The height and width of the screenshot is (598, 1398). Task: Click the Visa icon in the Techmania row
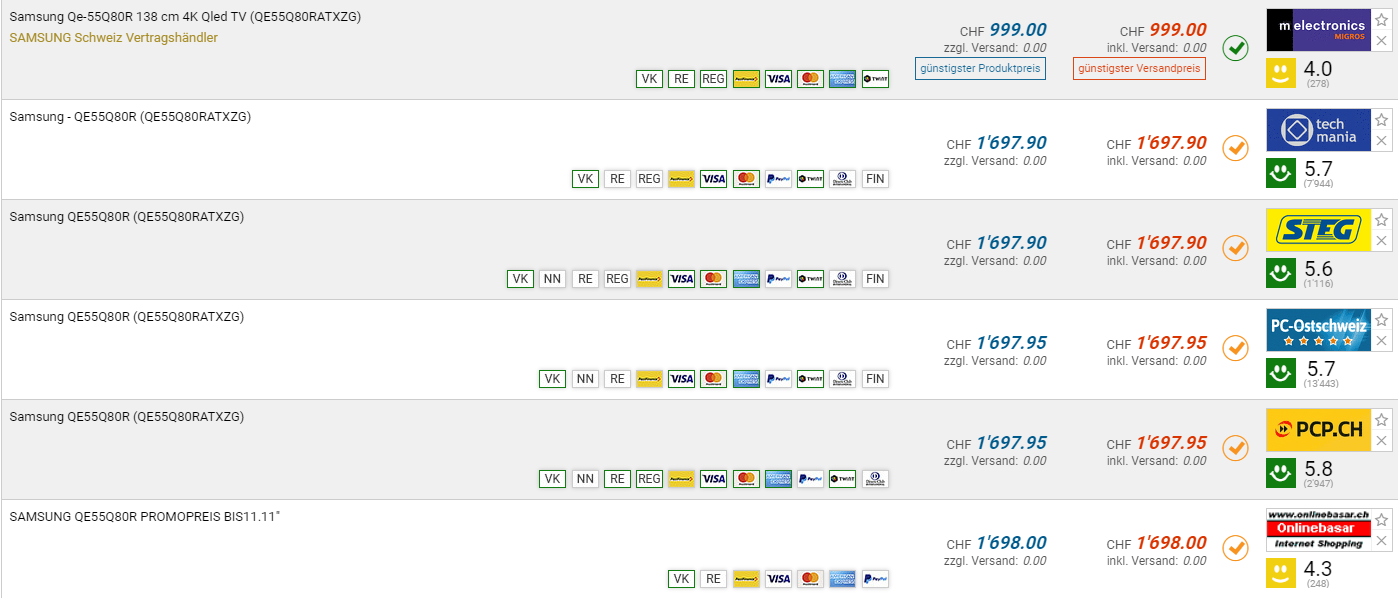coord(713,179)
